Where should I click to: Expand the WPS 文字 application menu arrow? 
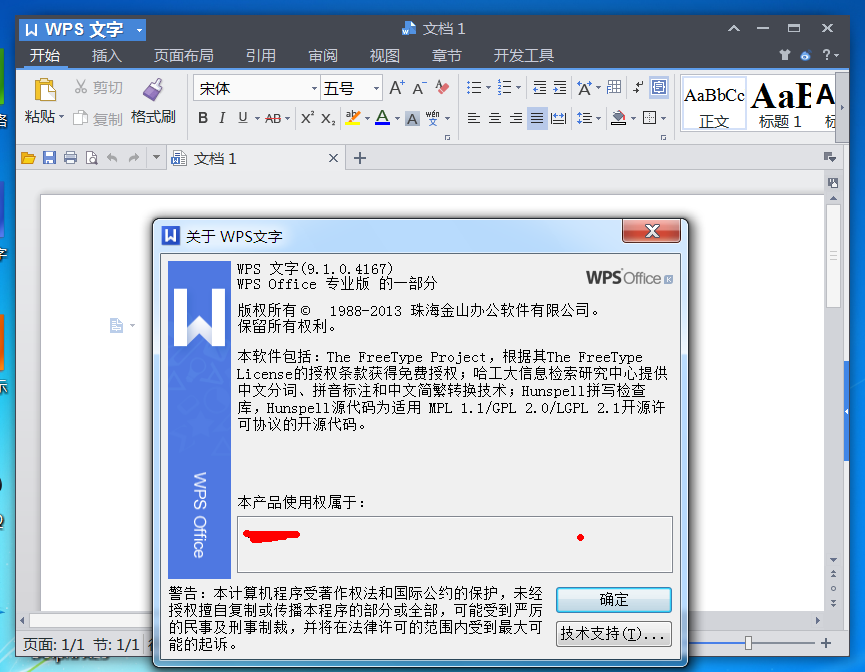pyautogui.click(x=138, y=30)
